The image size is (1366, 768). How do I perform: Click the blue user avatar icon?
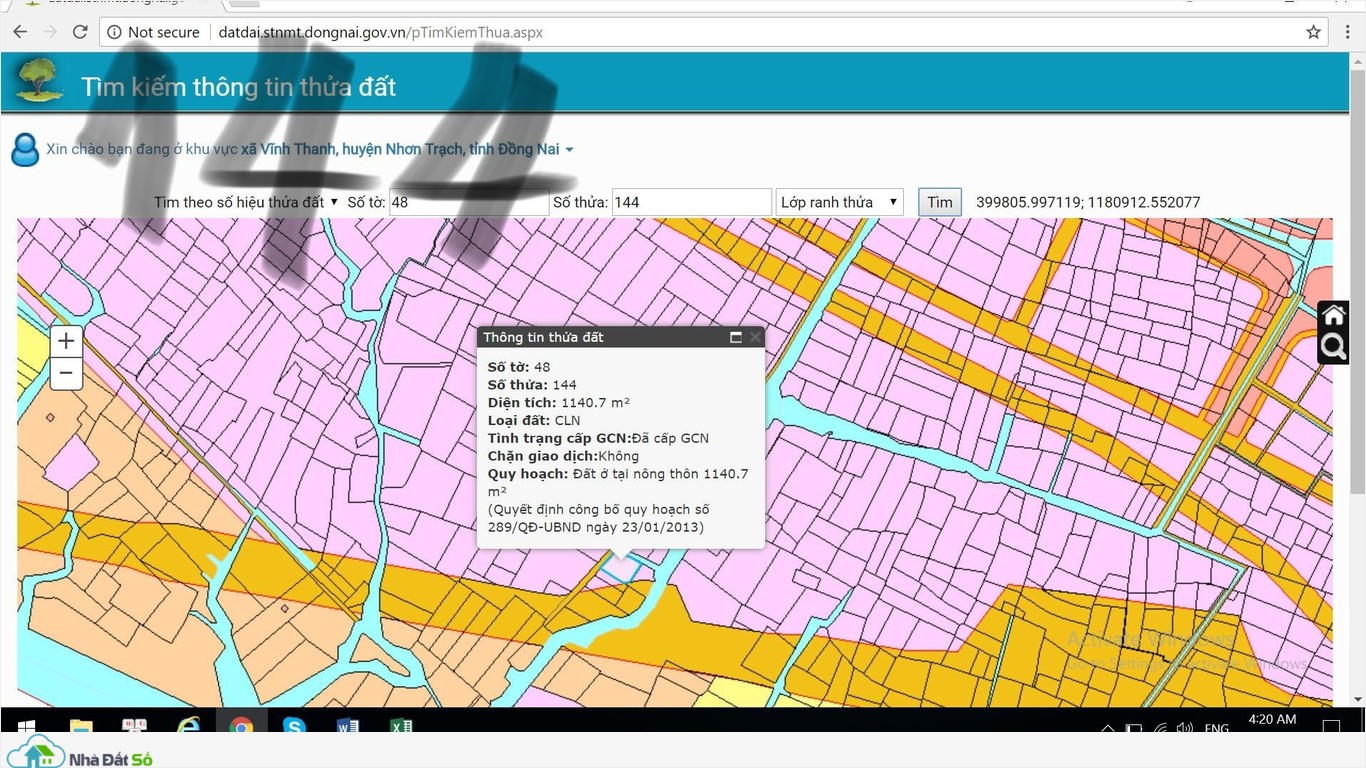25,150
